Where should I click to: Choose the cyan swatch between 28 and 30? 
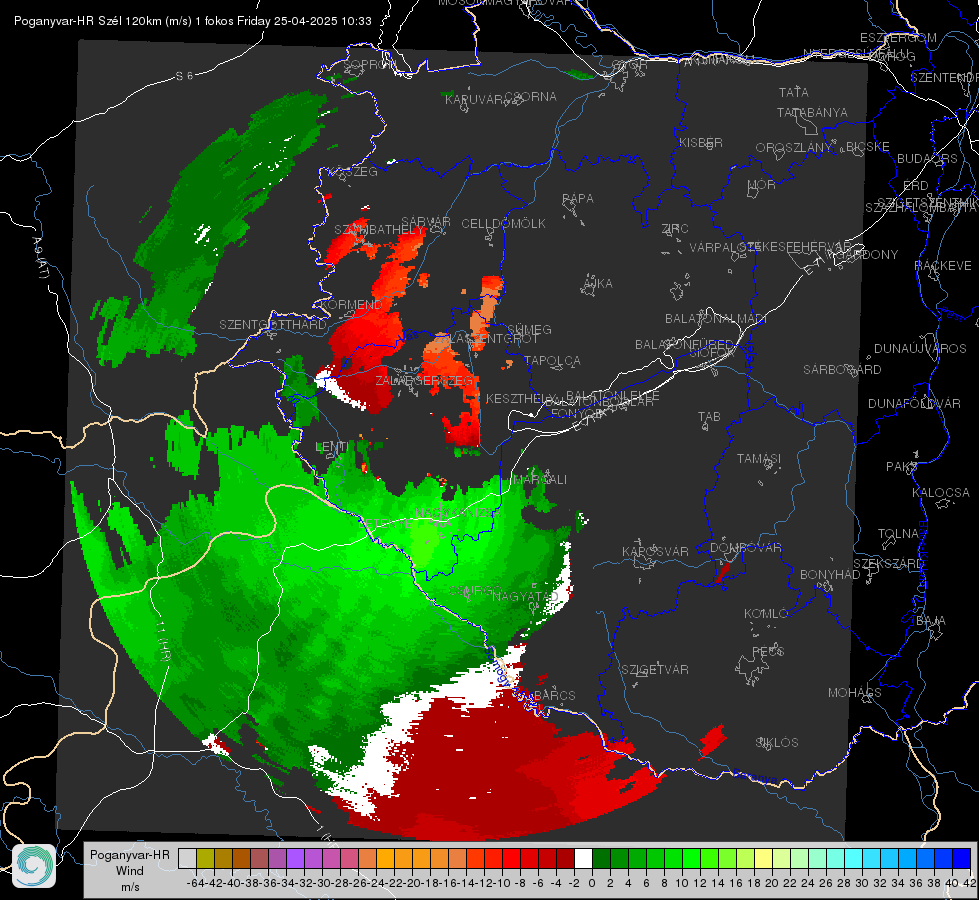coord(854,858)
